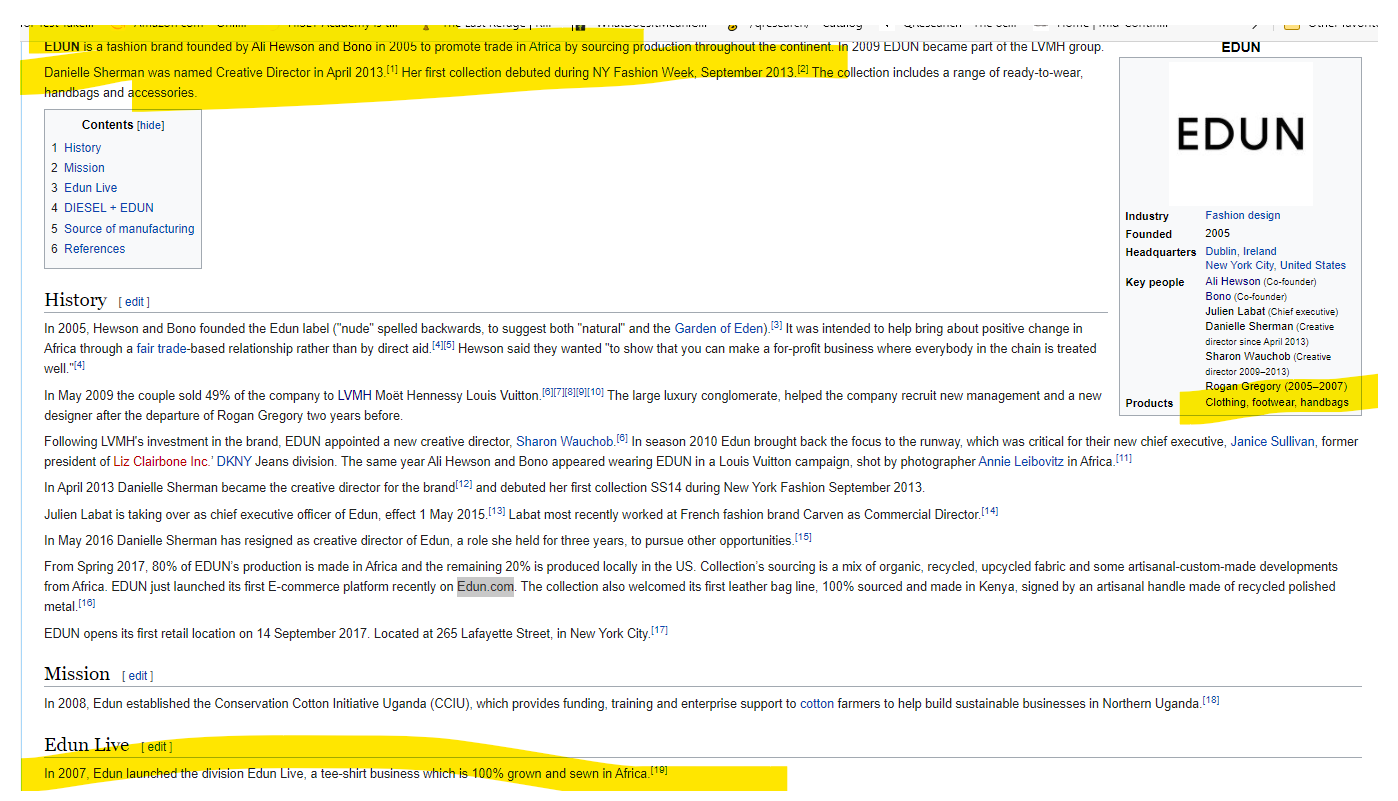Open citation [12] after director for the brand
Viewport: 1398px width, 801px height.
(x=464, y=484)
